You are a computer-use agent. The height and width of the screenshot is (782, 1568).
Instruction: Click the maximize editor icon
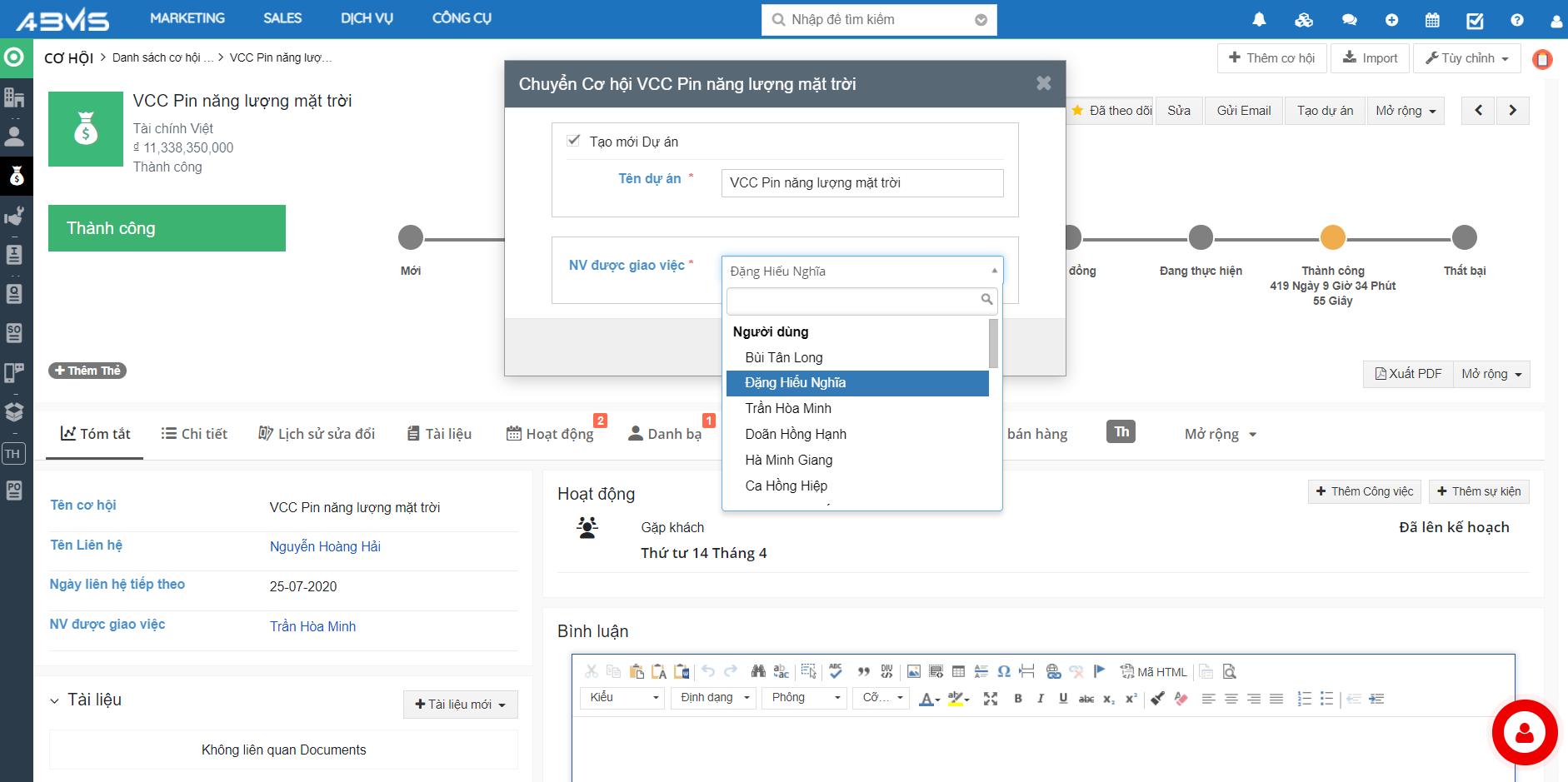point(990,699)
